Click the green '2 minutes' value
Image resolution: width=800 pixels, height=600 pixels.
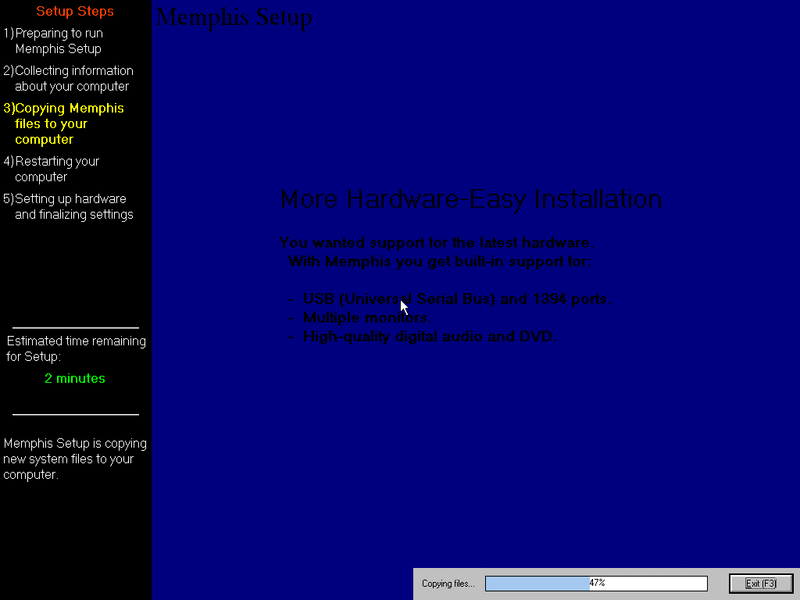(x=75, y=379)
